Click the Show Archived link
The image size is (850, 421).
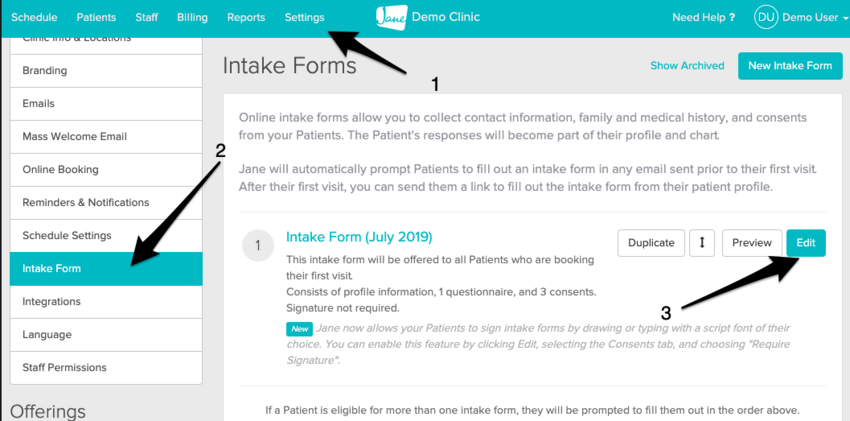click(687, 66)
